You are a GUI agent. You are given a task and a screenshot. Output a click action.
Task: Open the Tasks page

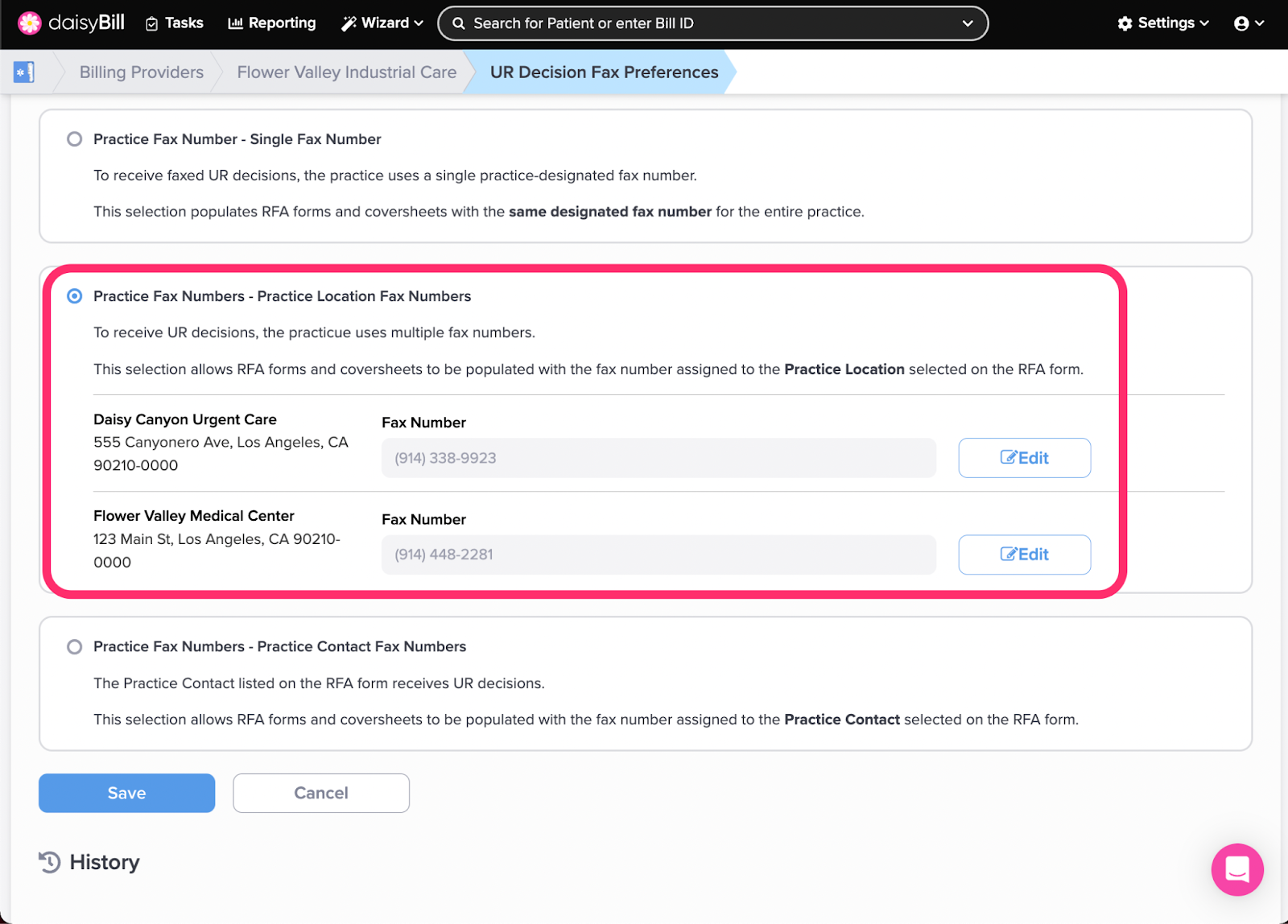[174, 23]
